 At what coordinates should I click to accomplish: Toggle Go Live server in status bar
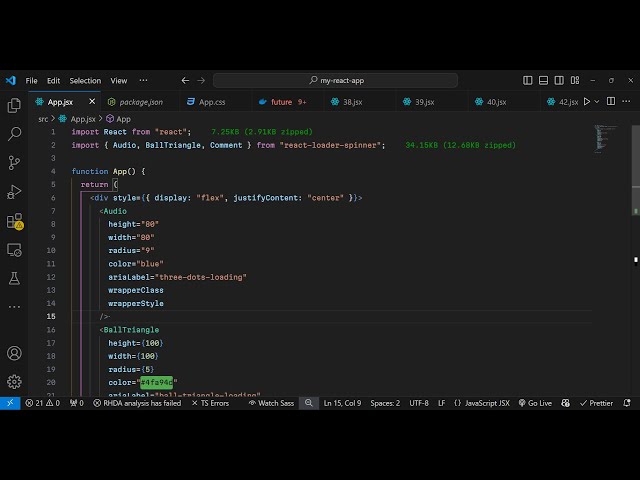(x=534, y=403)
